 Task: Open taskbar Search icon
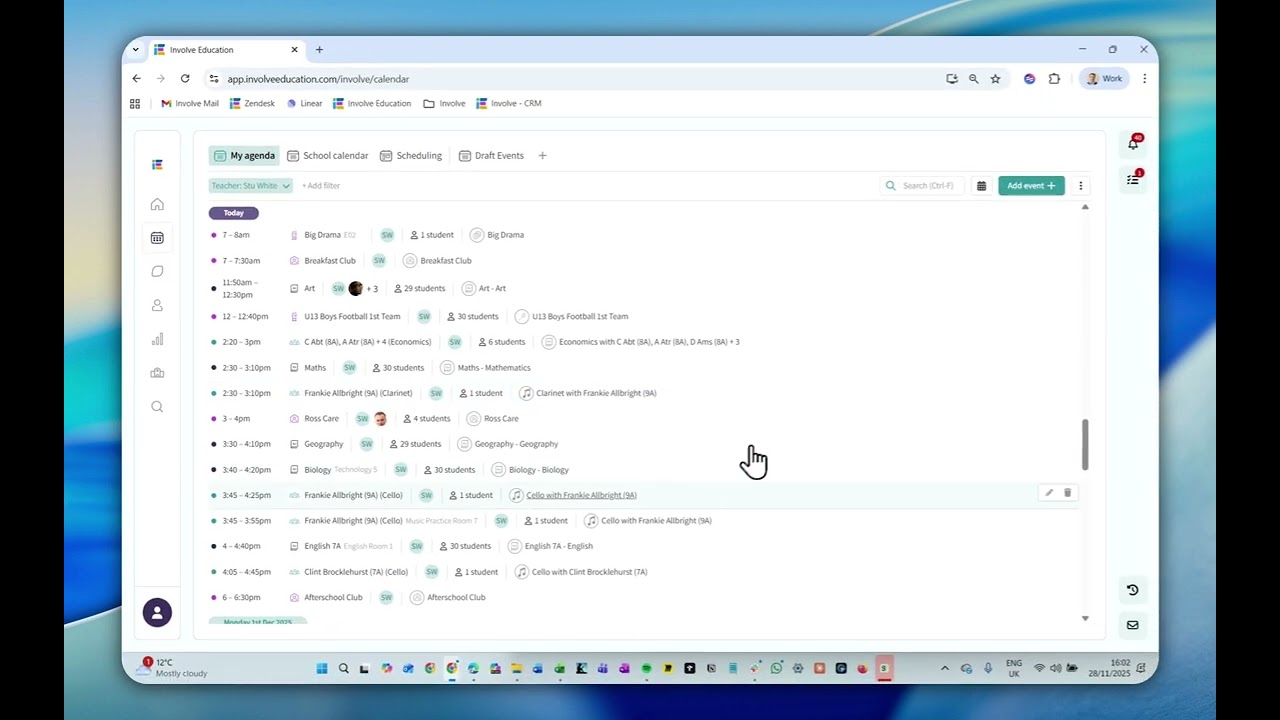pyautogui.click(x=344, y=668)
